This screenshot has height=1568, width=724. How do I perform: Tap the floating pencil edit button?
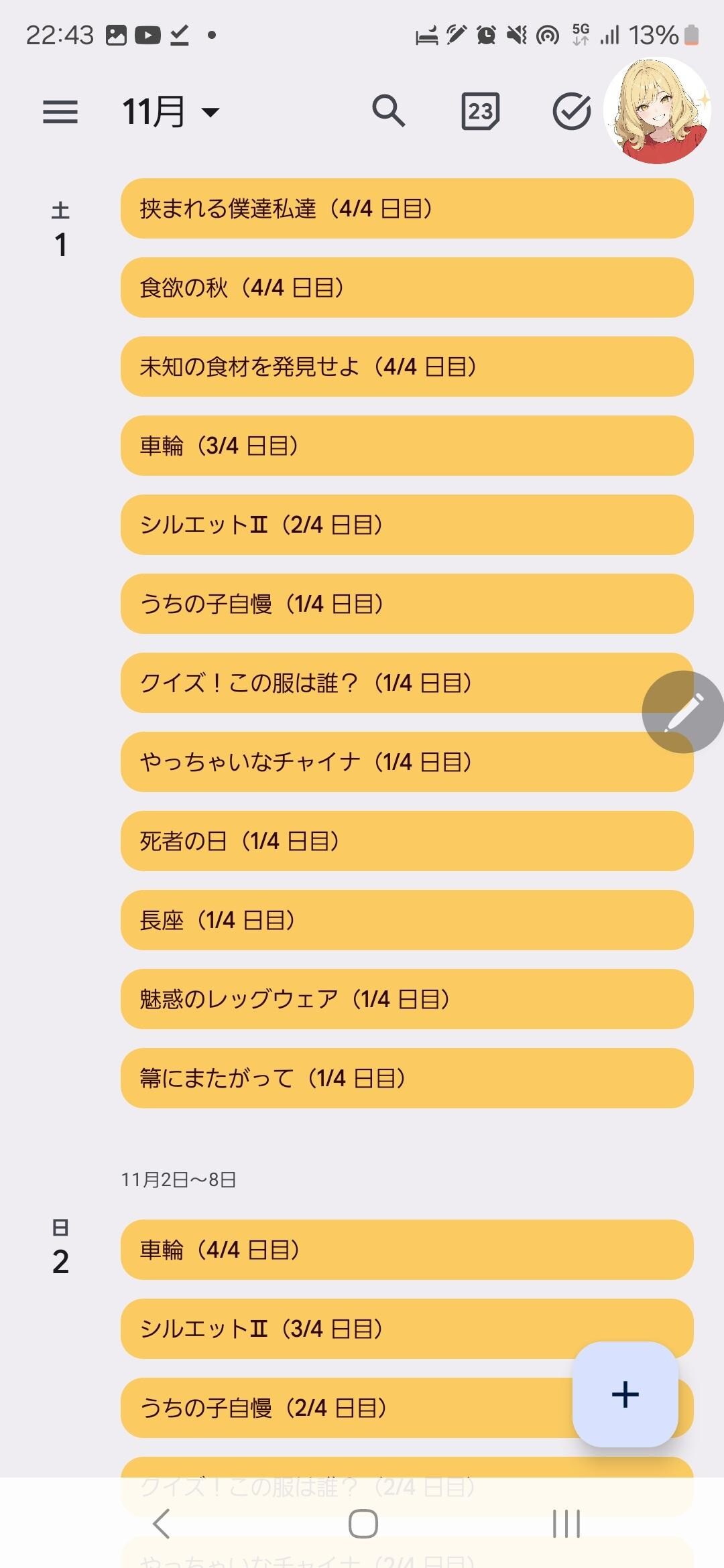coord(682,712)
